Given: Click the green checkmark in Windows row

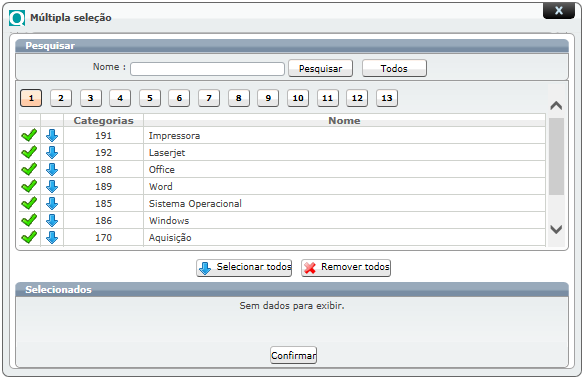Looking at the screenshot, I should 29,220.
